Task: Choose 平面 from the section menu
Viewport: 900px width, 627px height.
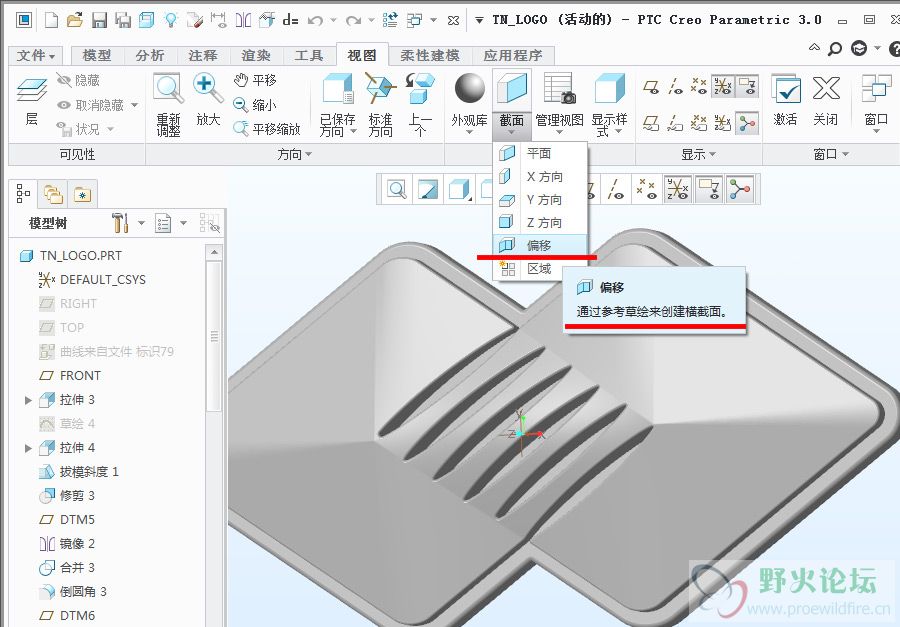Action: coord(540,153)
